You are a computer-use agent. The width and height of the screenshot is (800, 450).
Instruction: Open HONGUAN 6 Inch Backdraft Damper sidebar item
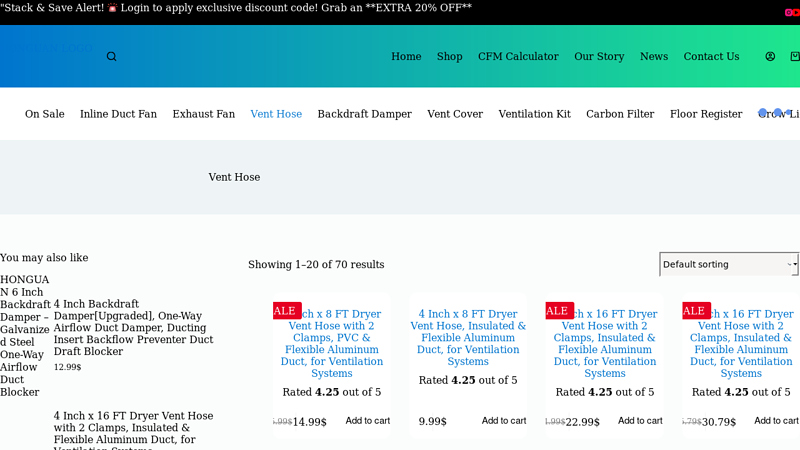click(25, 335)
